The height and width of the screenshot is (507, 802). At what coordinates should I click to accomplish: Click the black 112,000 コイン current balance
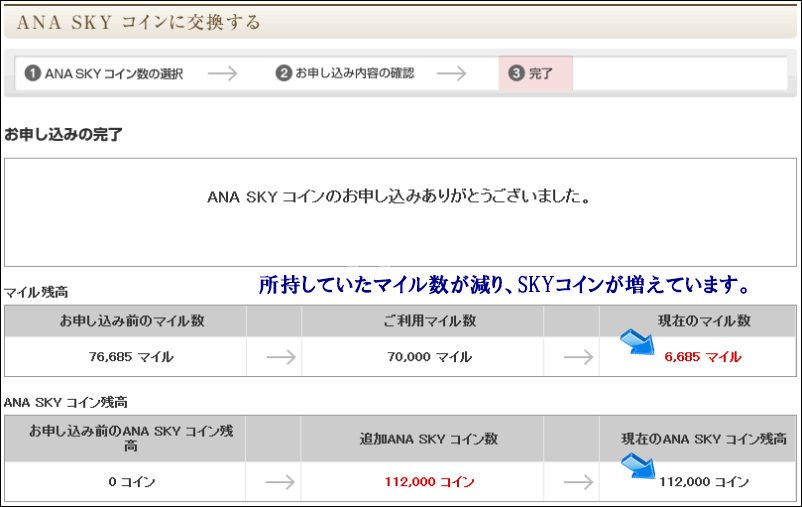point(704,482)
